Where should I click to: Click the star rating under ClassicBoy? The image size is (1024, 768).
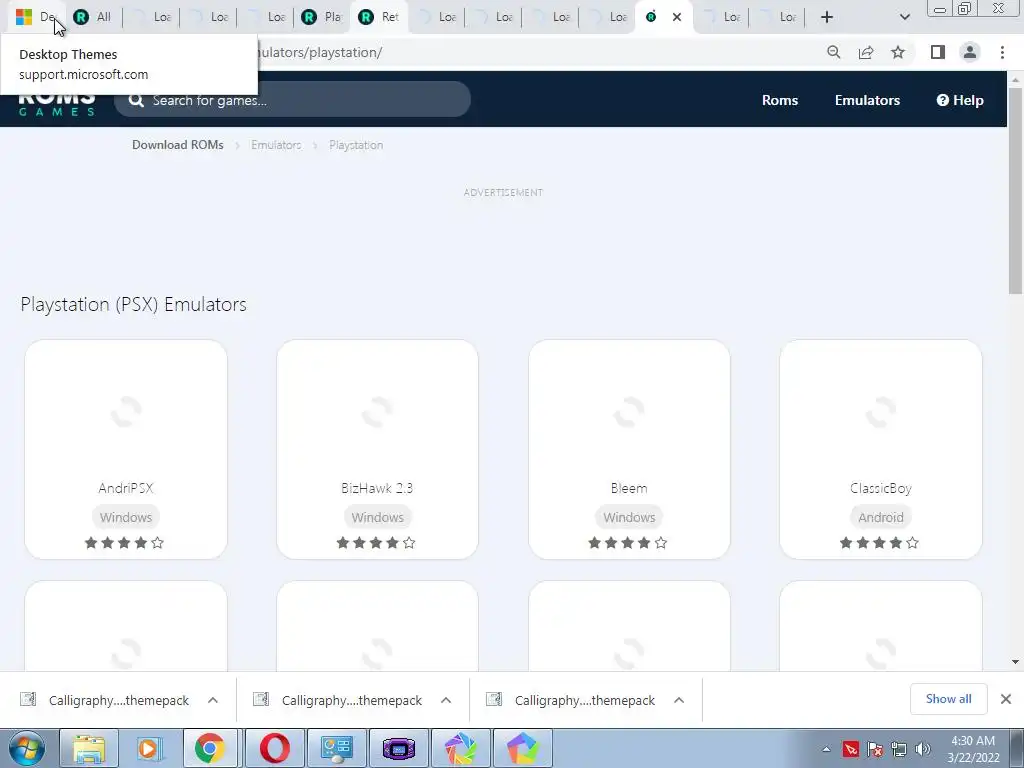tap(879, 543)
